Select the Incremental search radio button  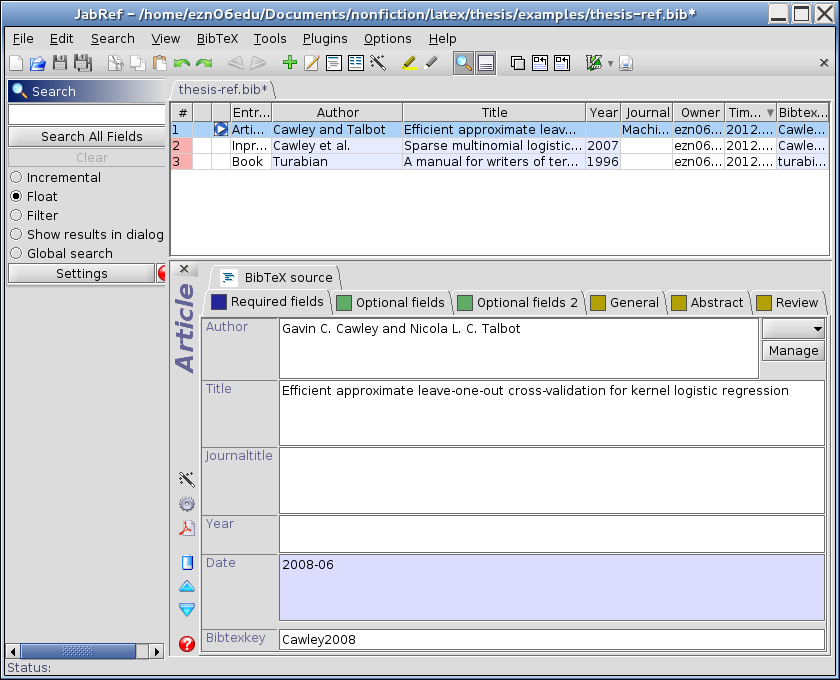16,177
